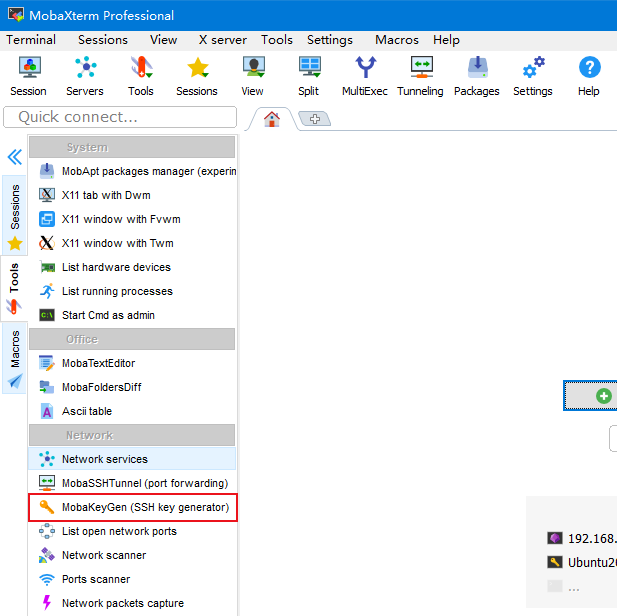Collapse the sidebar with double chevron
The image size is (617, 616).
(x=14, y=157)
